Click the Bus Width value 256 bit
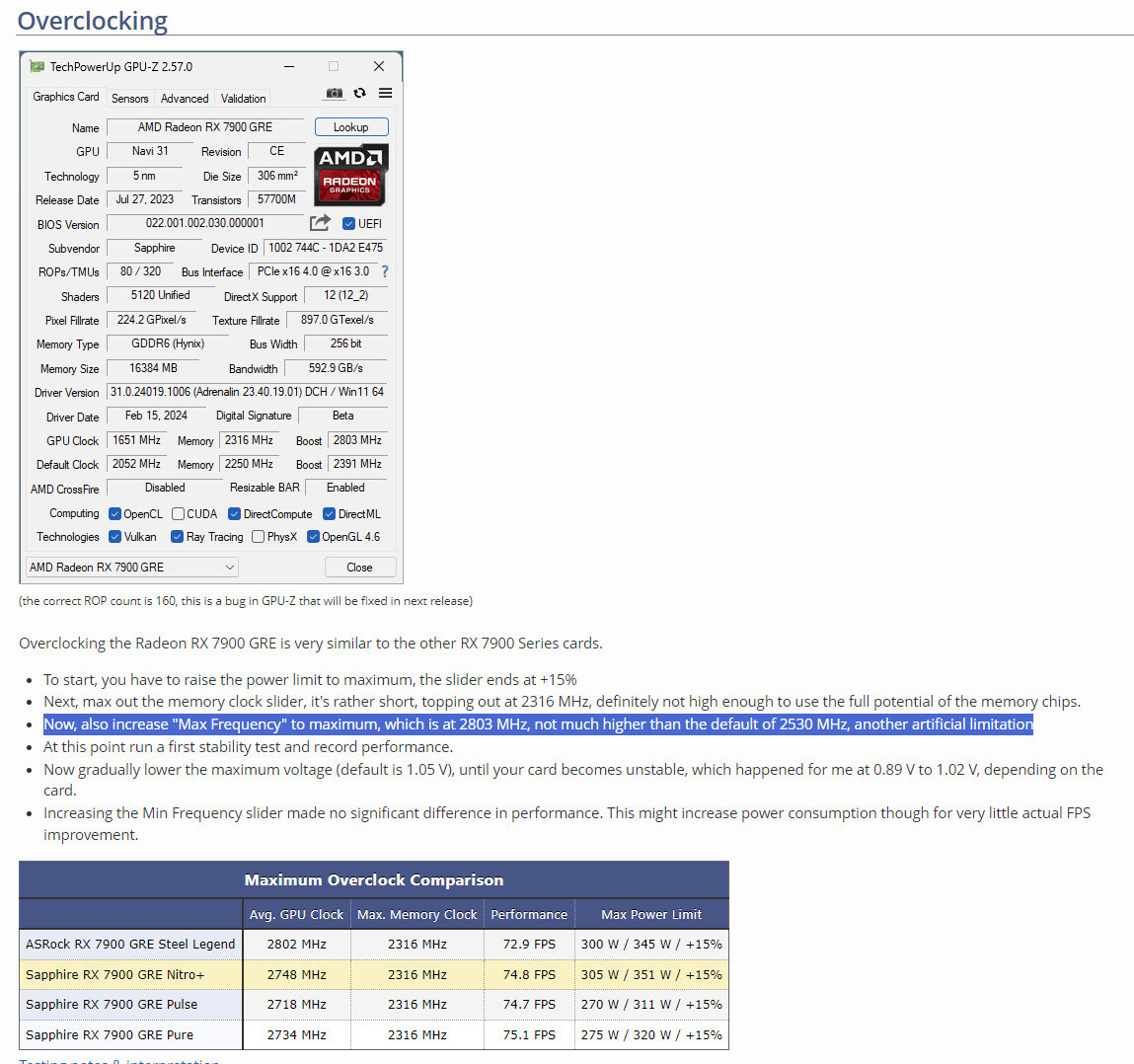The width and height of the screenshot is (1134, 1064). click(x=345, y=343)
